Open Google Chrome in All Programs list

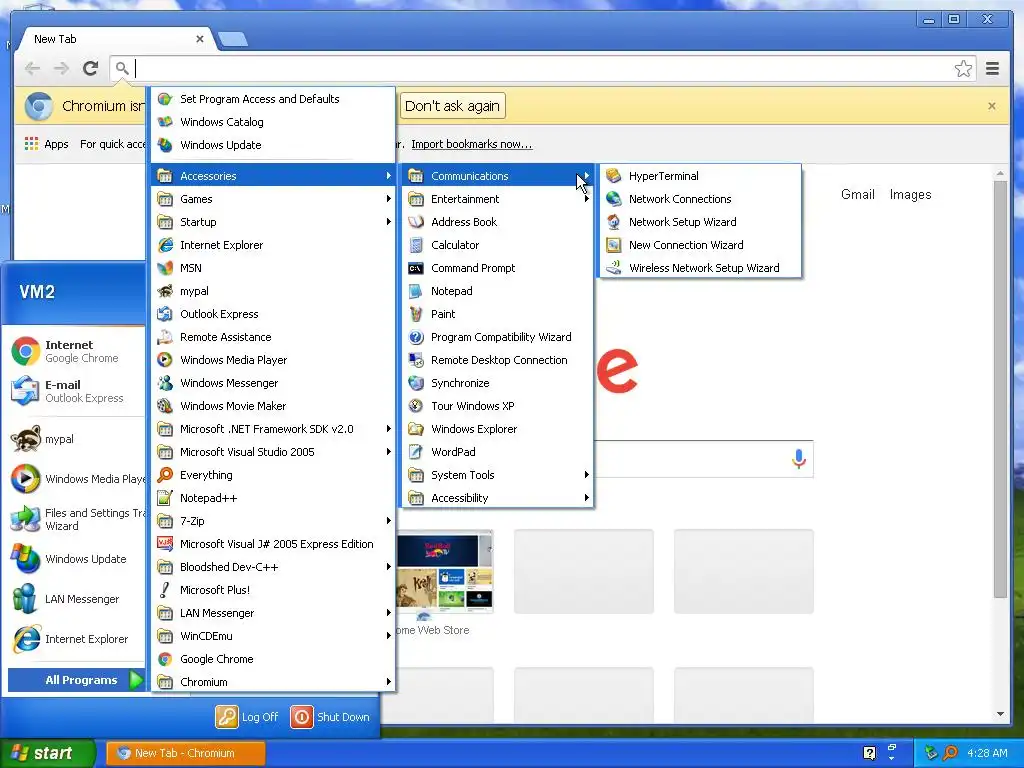click(273, 659)
